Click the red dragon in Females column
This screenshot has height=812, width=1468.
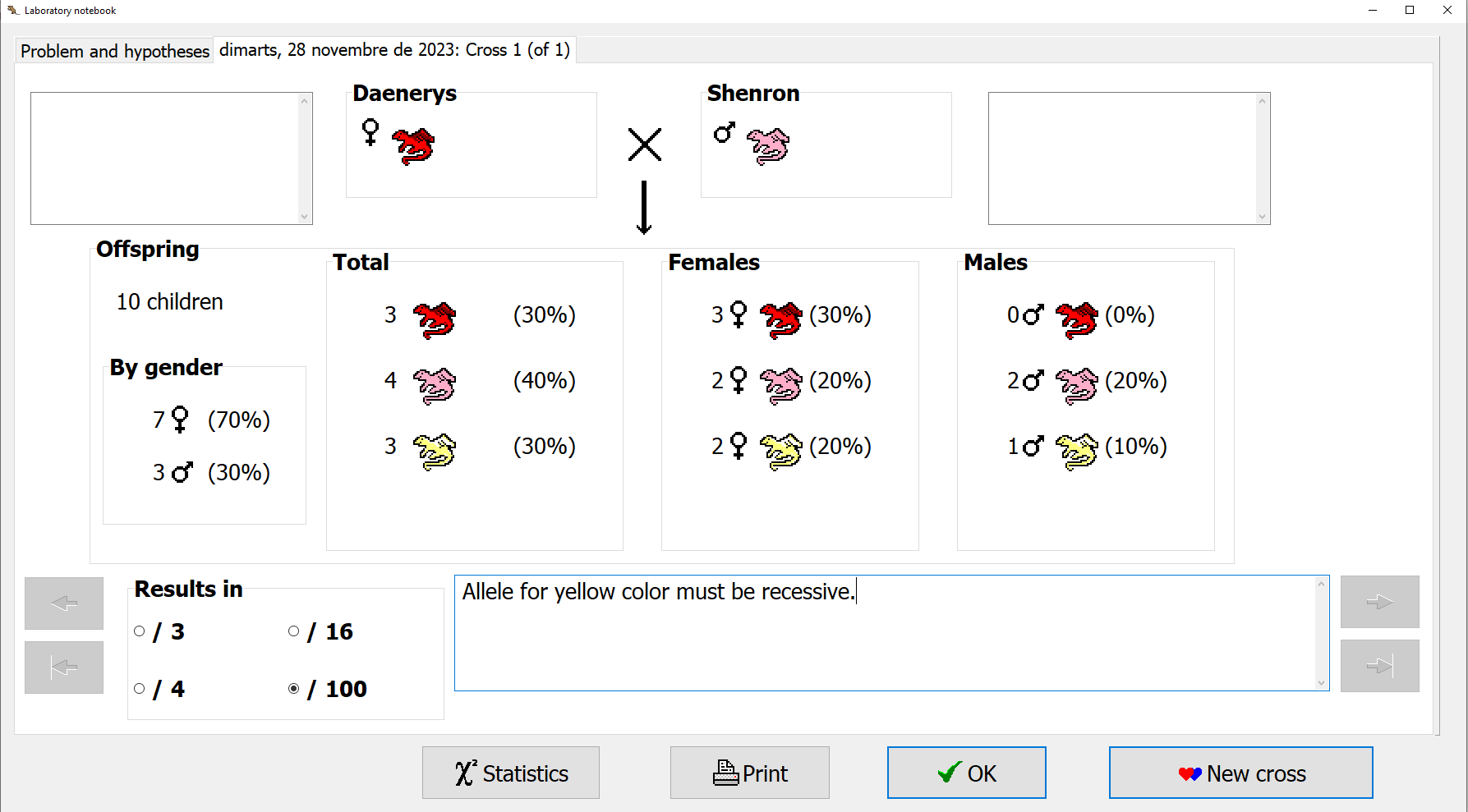780,319
